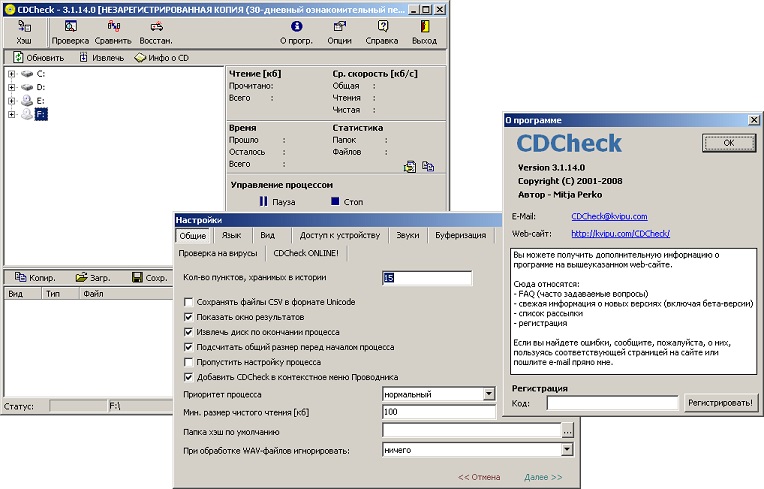Browse for Папка хэш folder with ... button

[567, 431]
